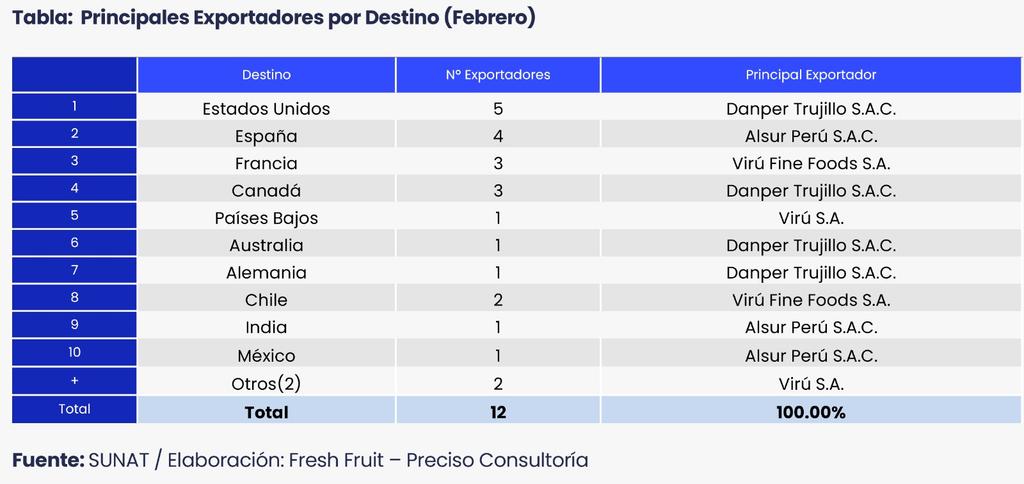Viewport: 1024px width, 484px height.
Task: Select the Canadá destination cell
Action: point(266,190)
